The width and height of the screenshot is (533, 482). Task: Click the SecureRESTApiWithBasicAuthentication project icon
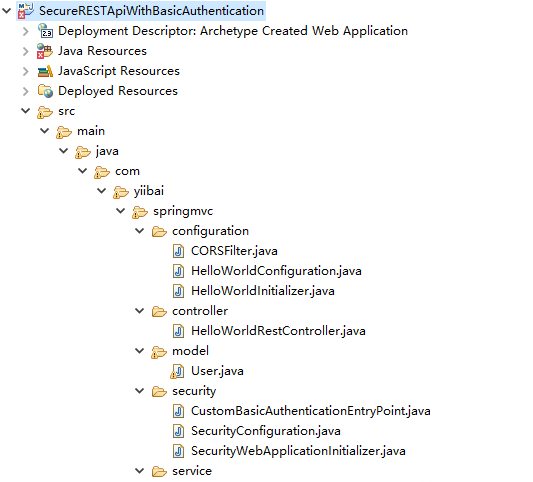(25, 11)
